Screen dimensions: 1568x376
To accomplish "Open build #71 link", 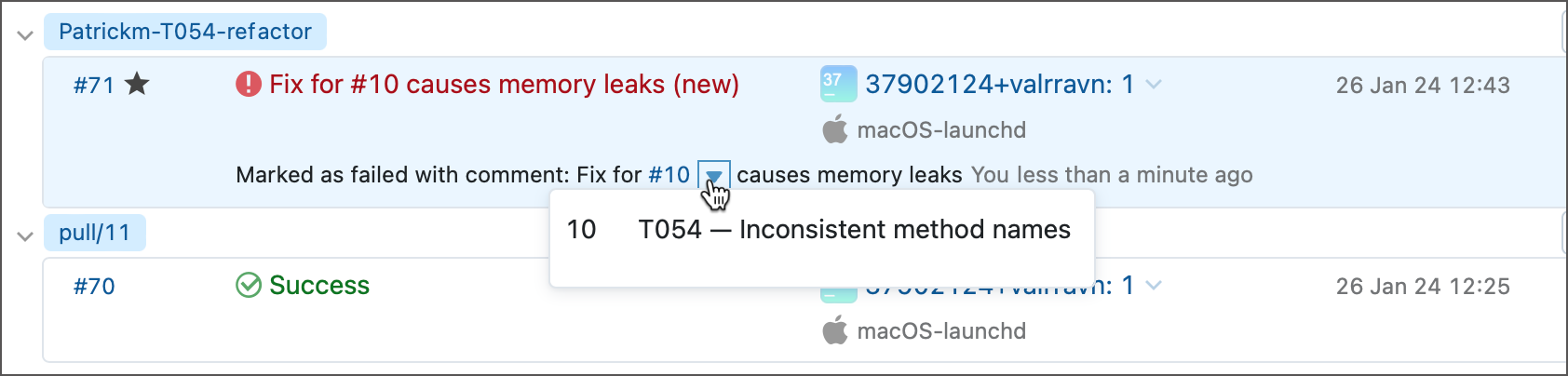I will (x=94, y=86).
